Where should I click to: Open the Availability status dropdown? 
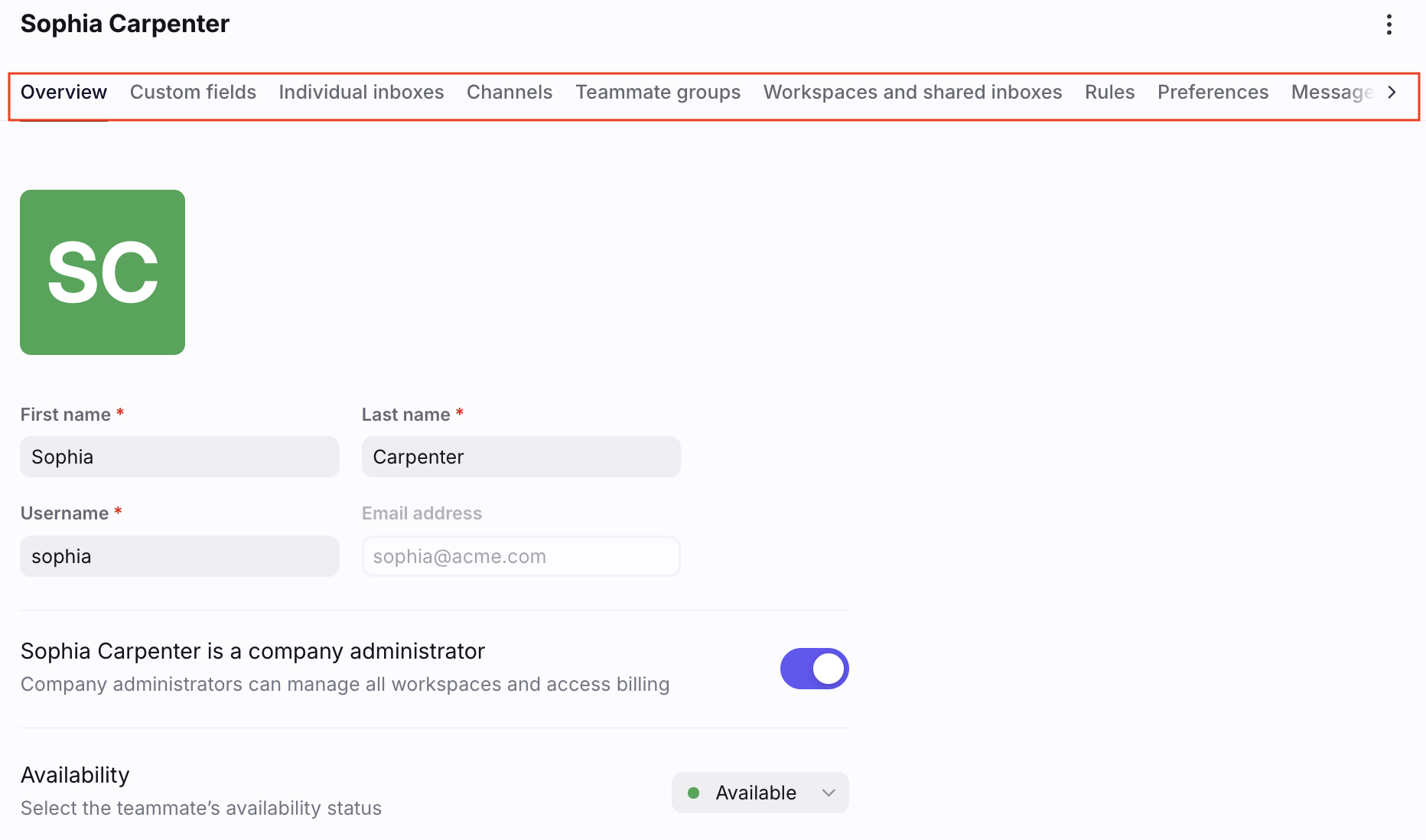[760, 793]
